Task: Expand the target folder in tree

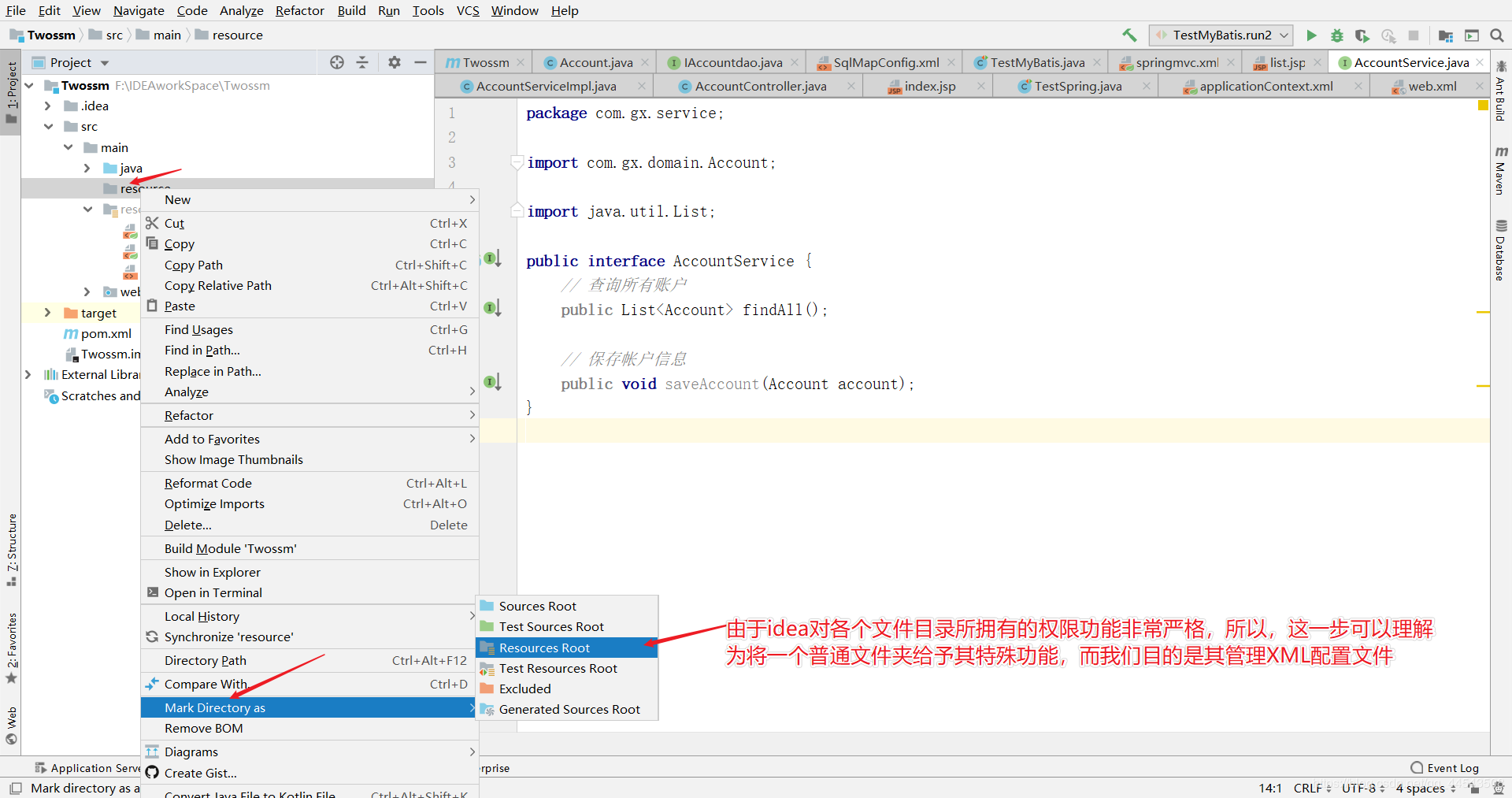Action: point(48,313)
